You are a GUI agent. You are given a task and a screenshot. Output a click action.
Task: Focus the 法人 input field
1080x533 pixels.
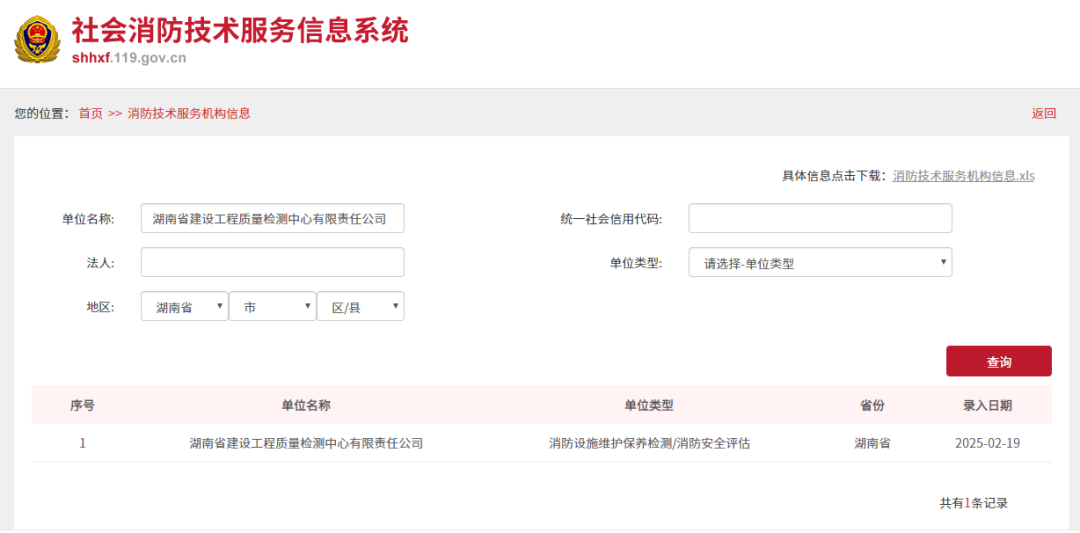(x=273, y=262)
